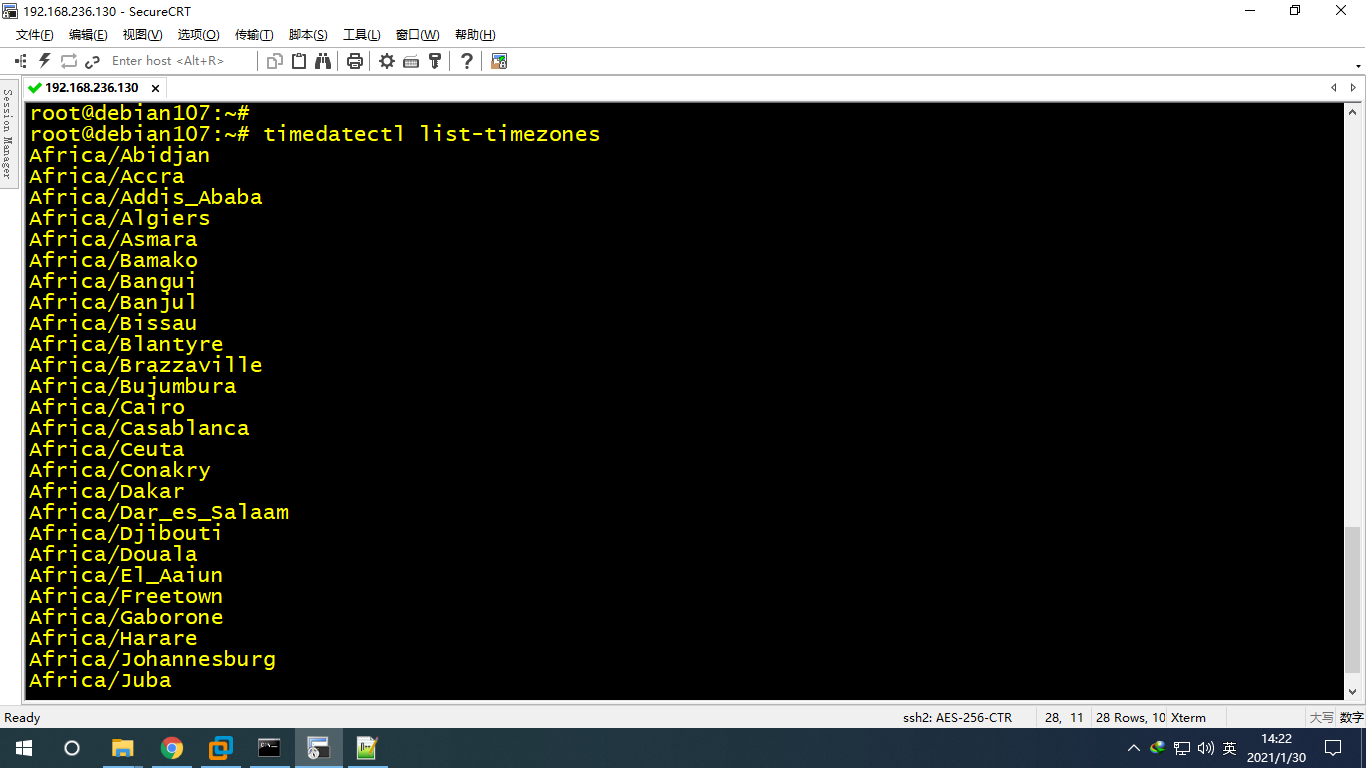Click the green connected checkmark on tab
The width and height of the screenshot is (1366, 768).
tap(35, 88)
